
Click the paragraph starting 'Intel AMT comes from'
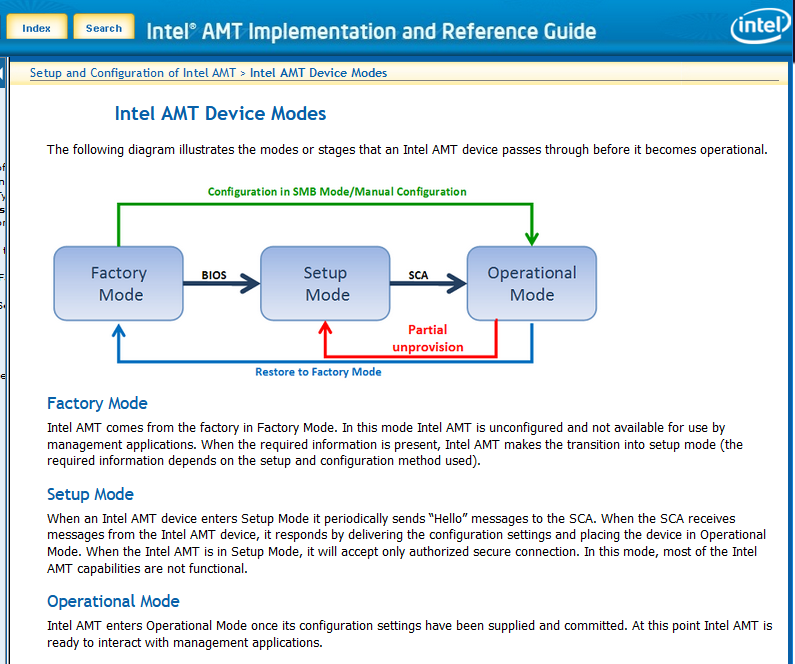click(x=395, y=445)
